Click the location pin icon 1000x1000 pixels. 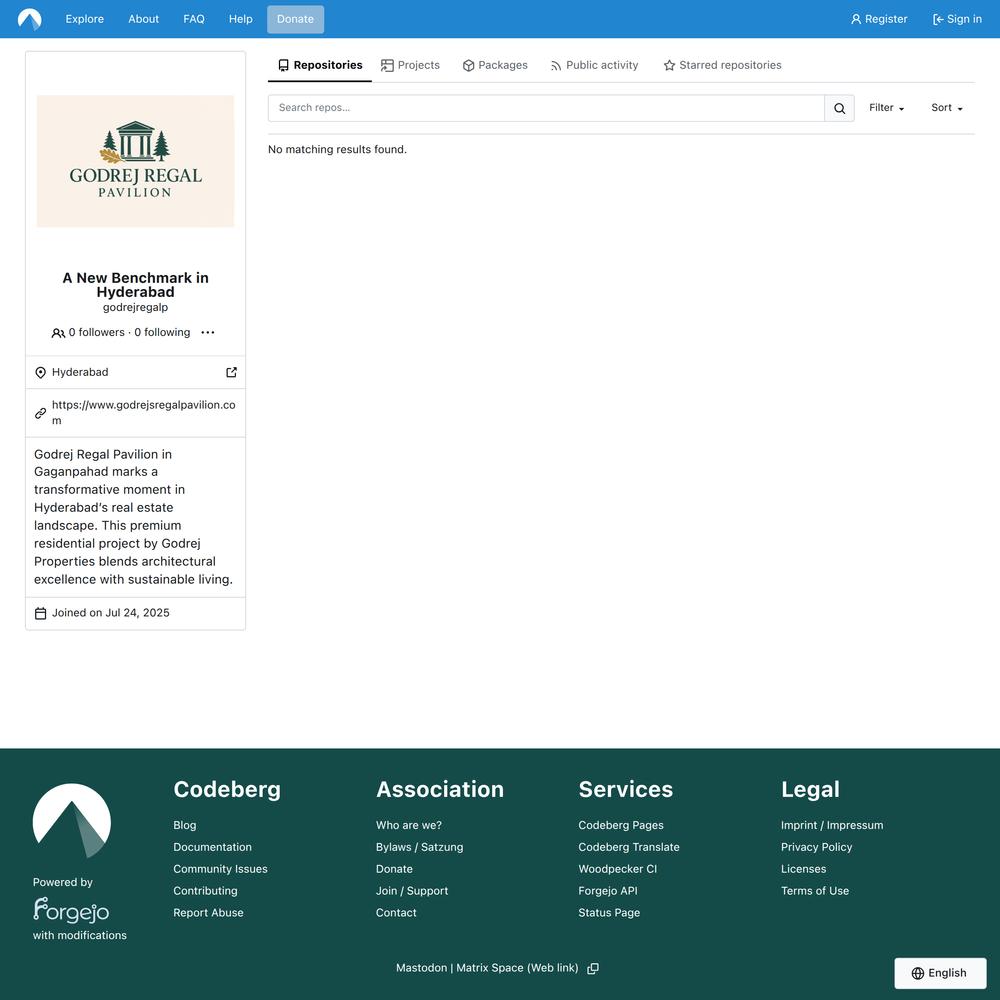[40, 372]
